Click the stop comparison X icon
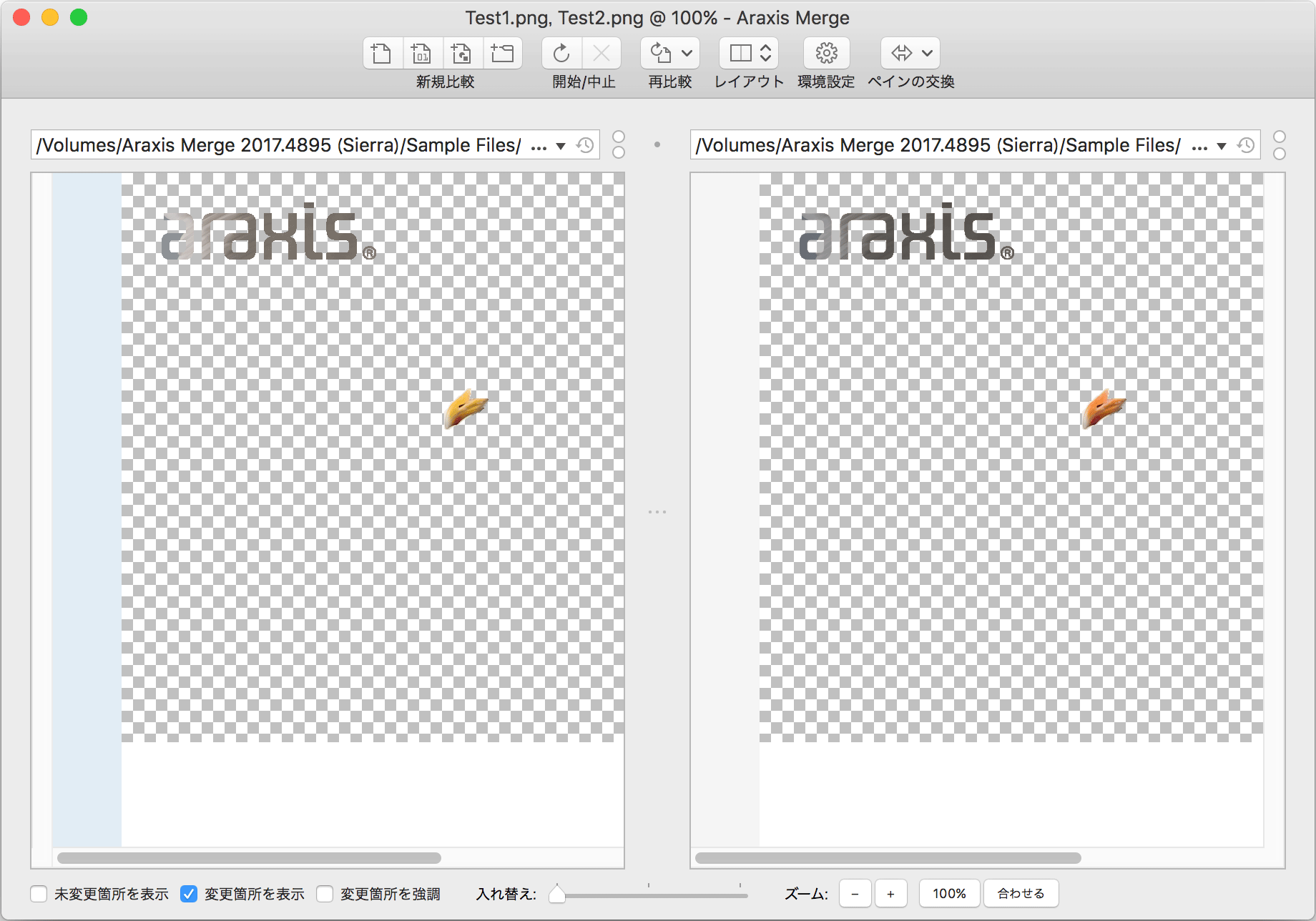The width and height of the screenshot is (1316, 921). pyautogui.click(x=601, y=54)
